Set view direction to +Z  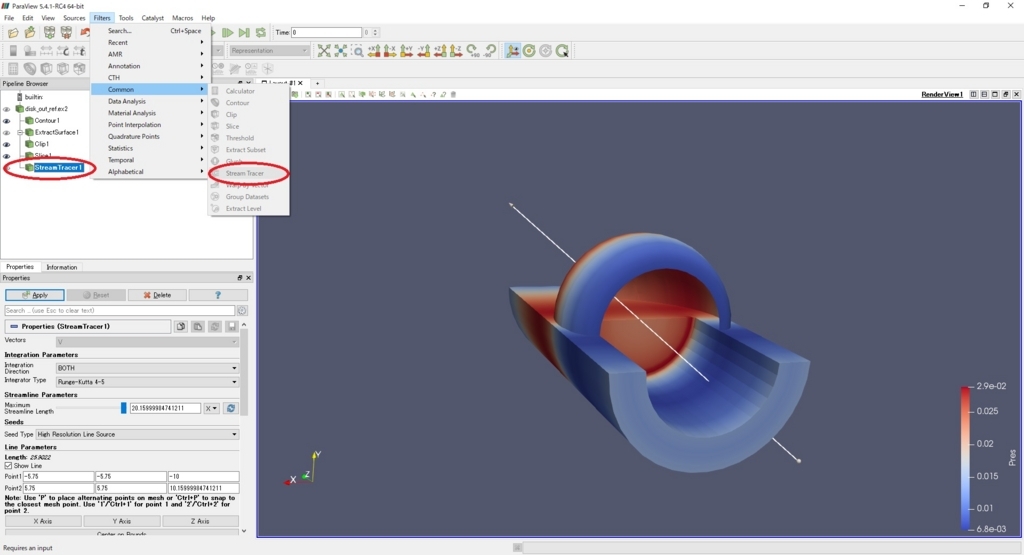click(440, 51)
